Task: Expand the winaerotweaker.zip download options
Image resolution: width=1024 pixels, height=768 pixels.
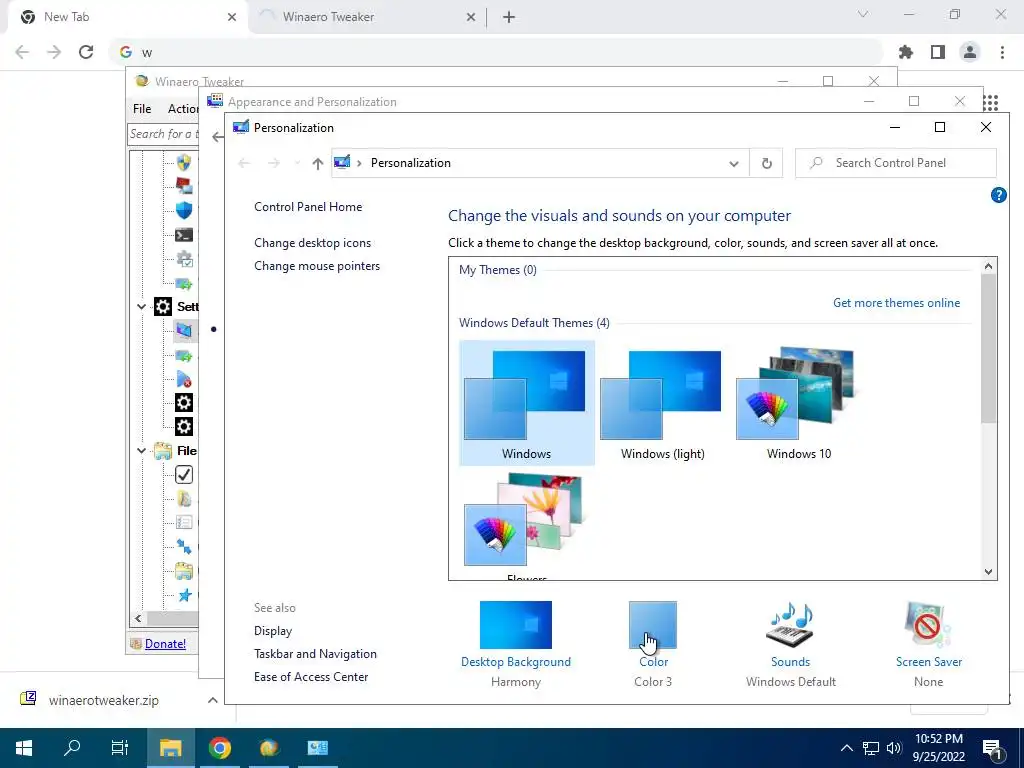Action: [x=213, y=700]
